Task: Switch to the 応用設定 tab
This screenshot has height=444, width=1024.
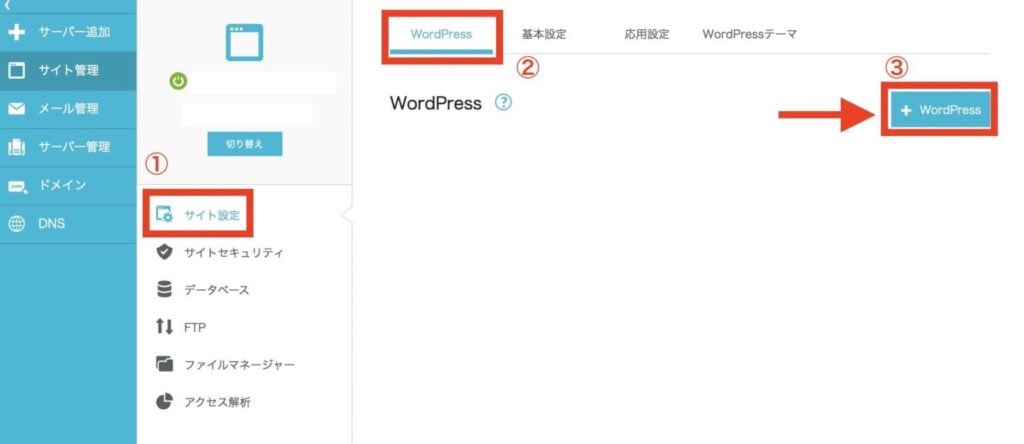Action: coord(647,35)
